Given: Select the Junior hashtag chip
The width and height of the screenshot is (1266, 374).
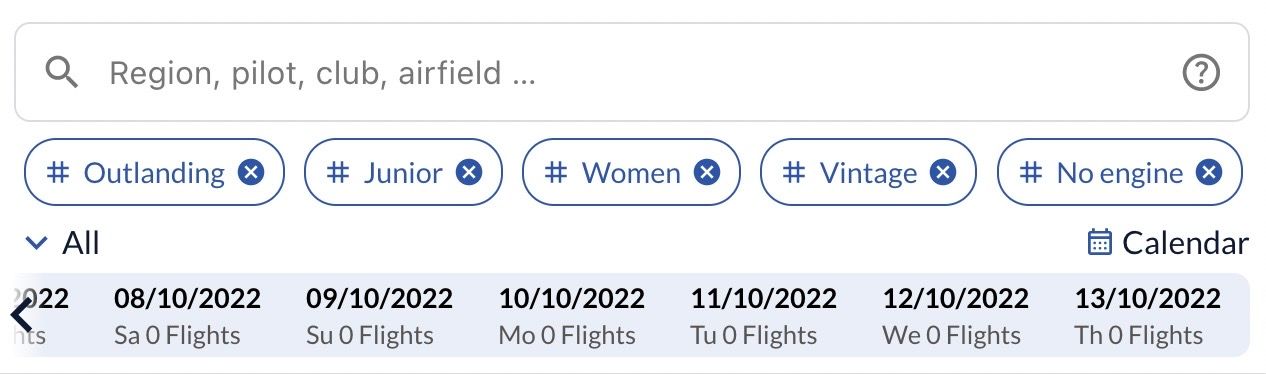Looking at the screenshot, I should pyautogui.click(x=403, y=173).
